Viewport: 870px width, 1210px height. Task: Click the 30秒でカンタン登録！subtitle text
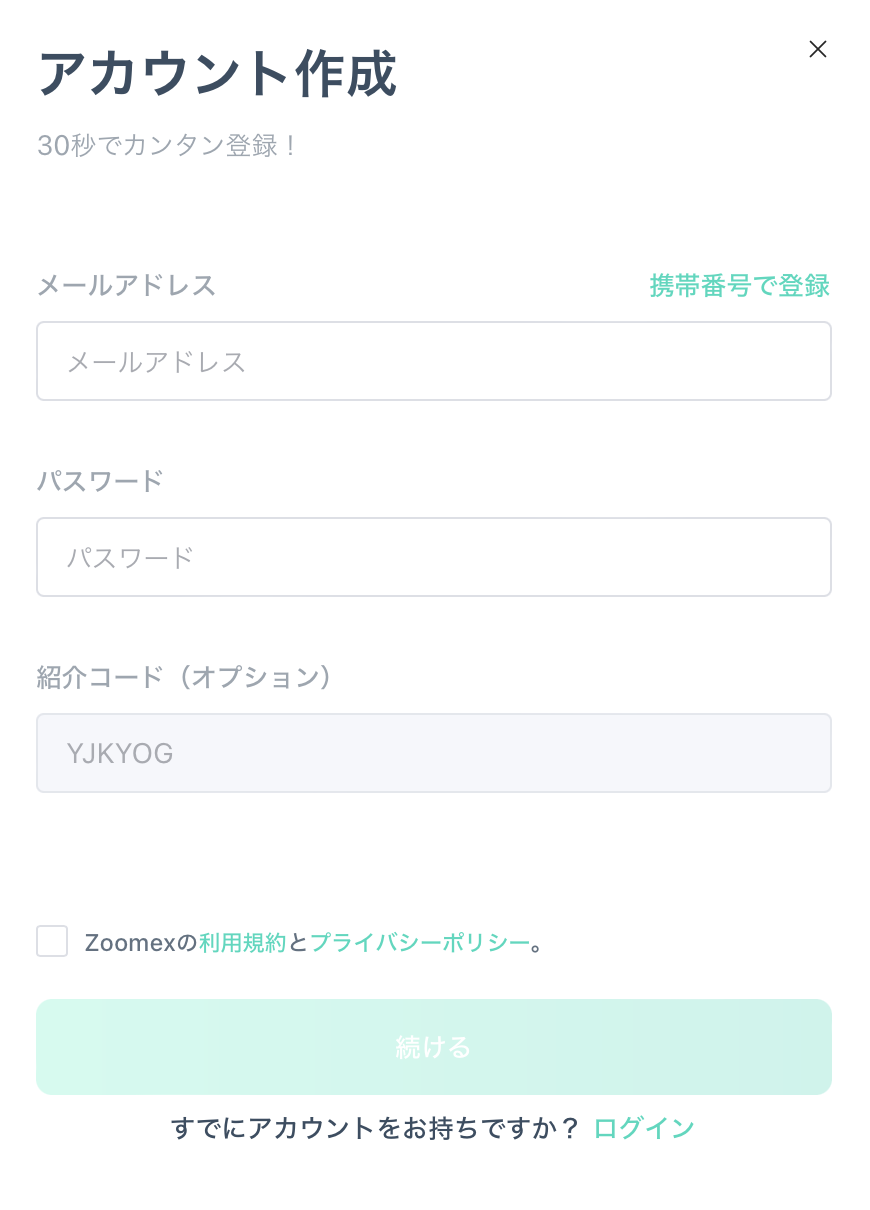click(x=168, y=146)
